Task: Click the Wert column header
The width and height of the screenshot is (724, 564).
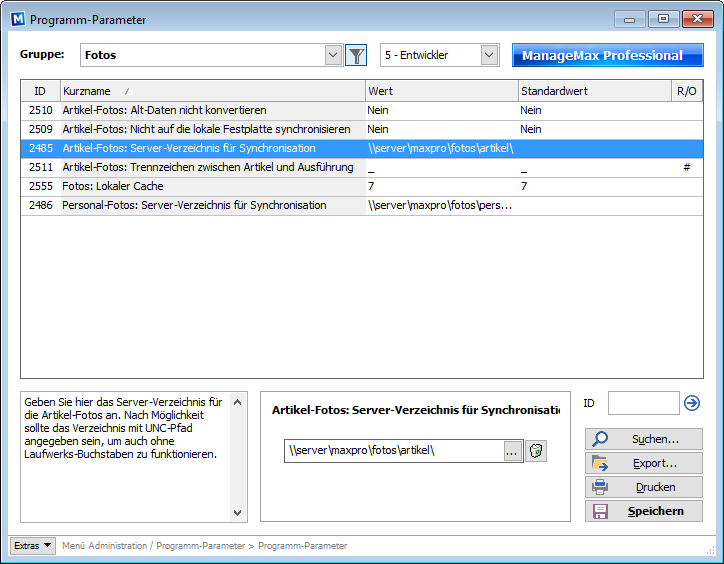Action: tap(441, 91)
